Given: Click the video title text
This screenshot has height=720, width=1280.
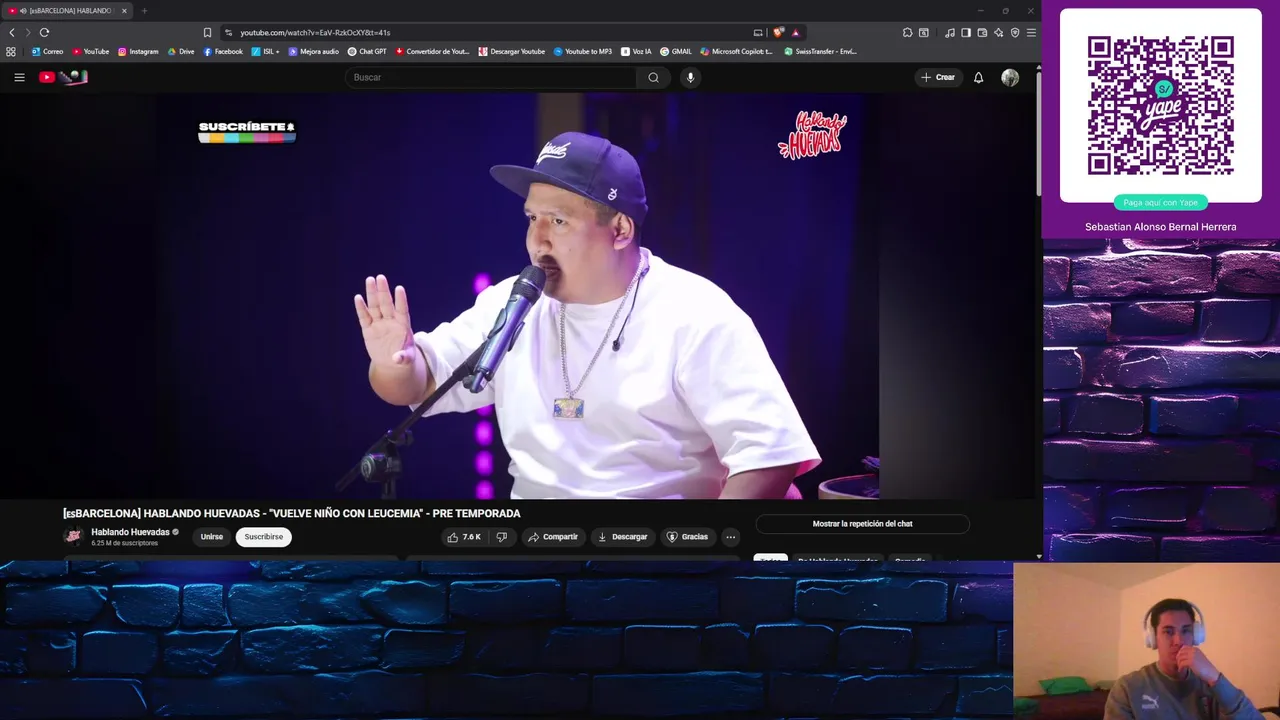Looking at the screenshot, I should click(x=292, y=513).
